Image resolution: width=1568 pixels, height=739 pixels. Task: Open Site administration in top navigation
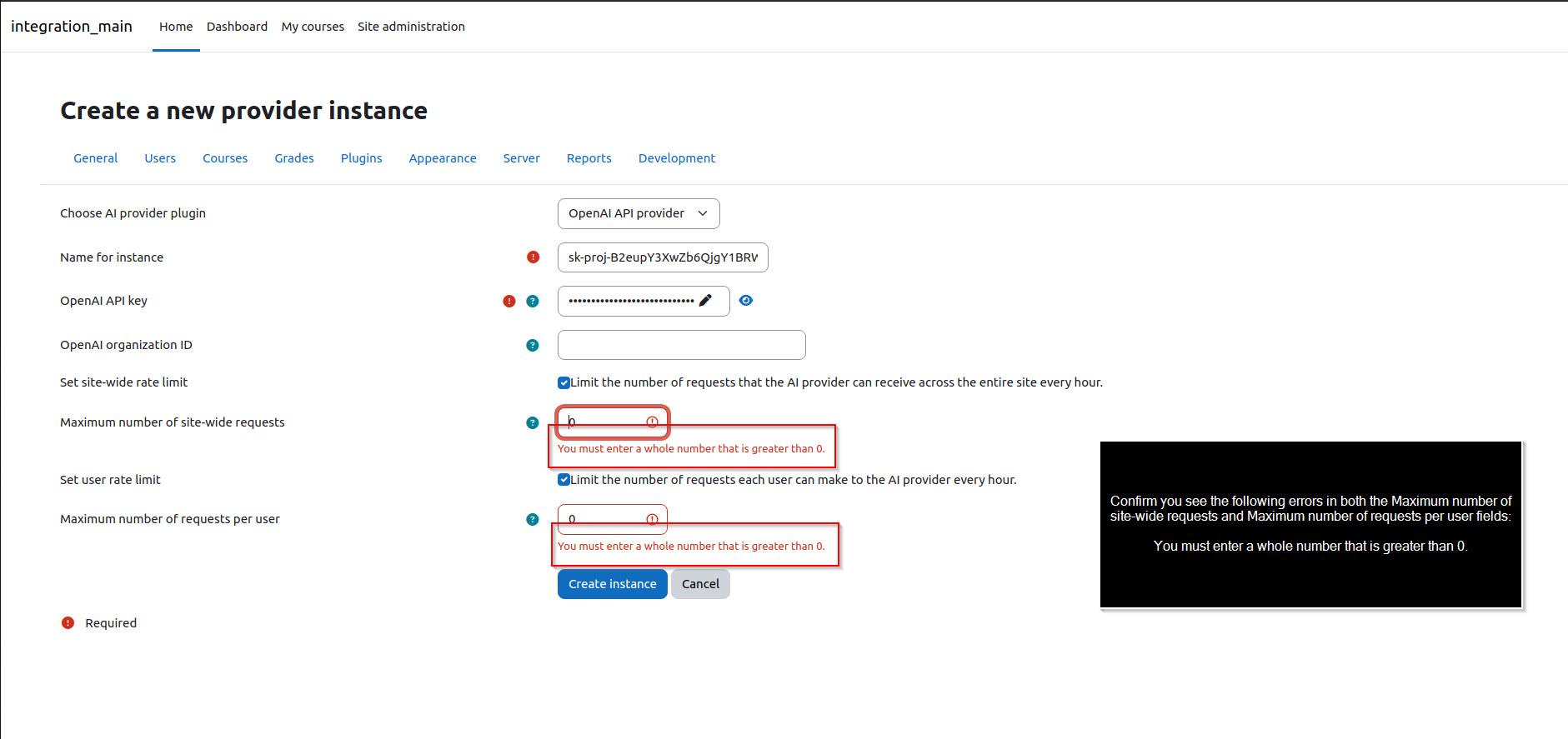(412, 27)
